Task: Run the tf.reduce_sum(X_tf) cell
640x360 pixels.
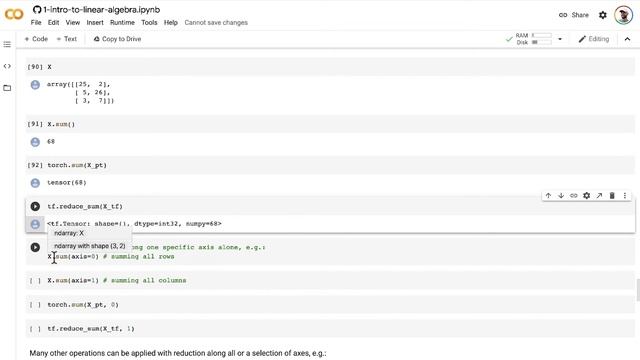Action: coord(35,207)
